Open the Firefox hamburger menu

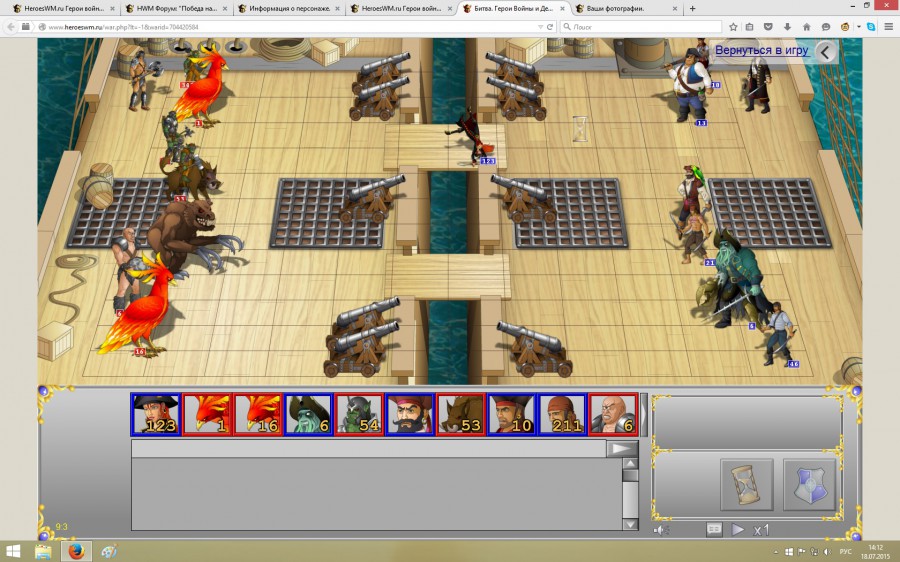[889, 26]
